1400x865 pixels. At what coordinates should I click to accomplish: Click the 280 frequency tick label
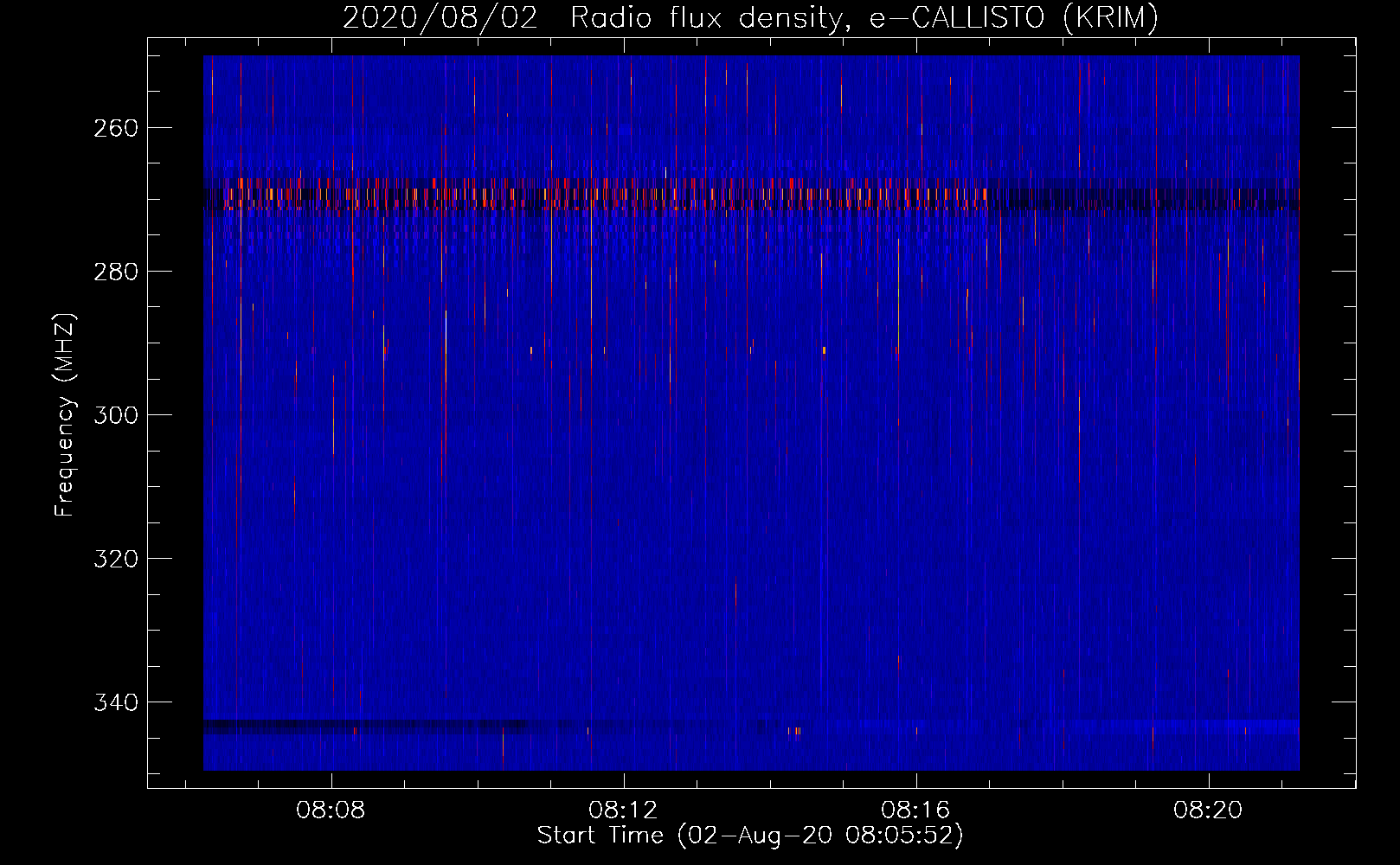pos(115,272)
